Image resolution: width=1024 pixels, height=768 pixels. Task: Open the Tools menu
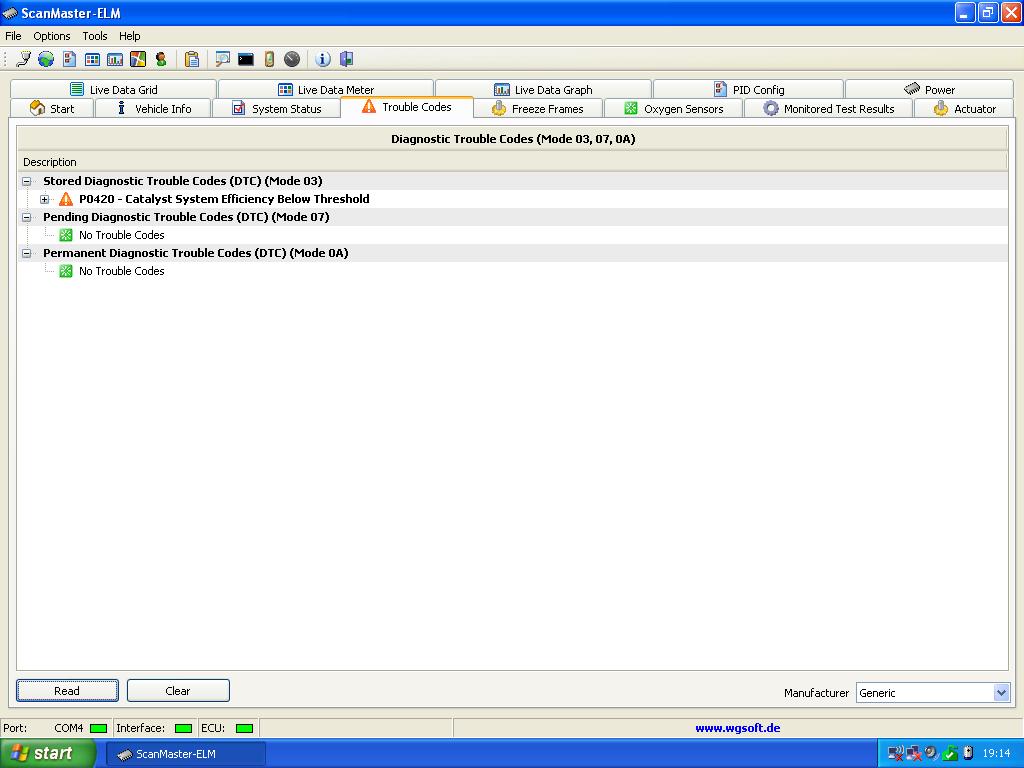click(95, 36)
